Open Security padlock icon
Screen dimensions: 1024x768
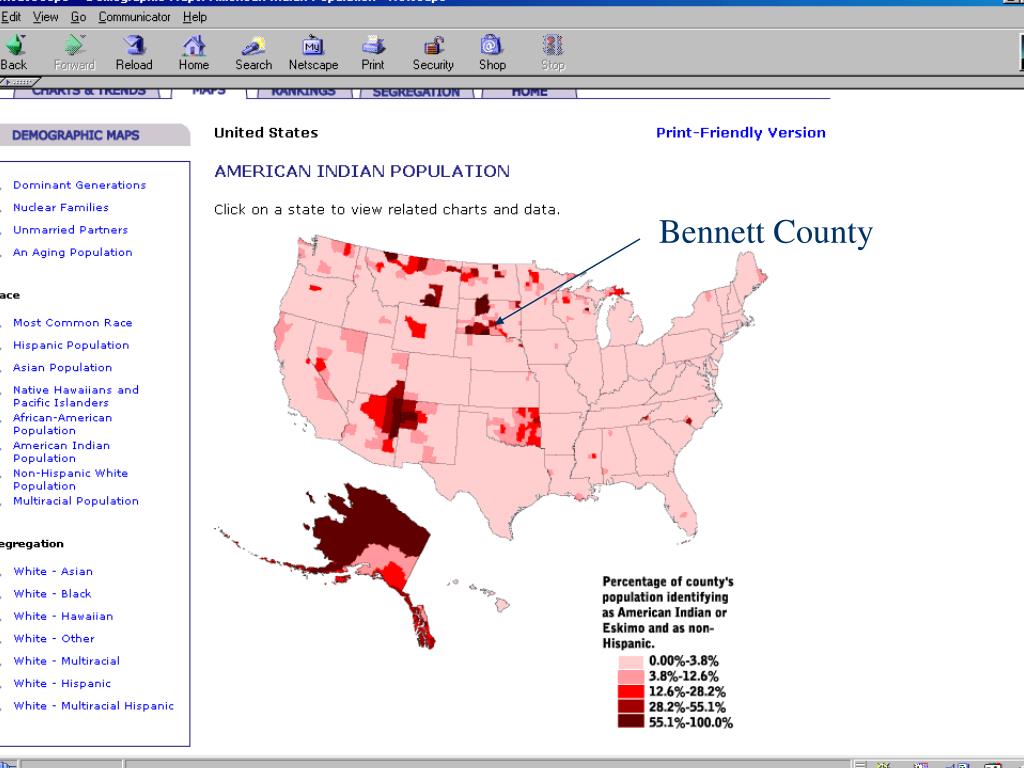433,45
